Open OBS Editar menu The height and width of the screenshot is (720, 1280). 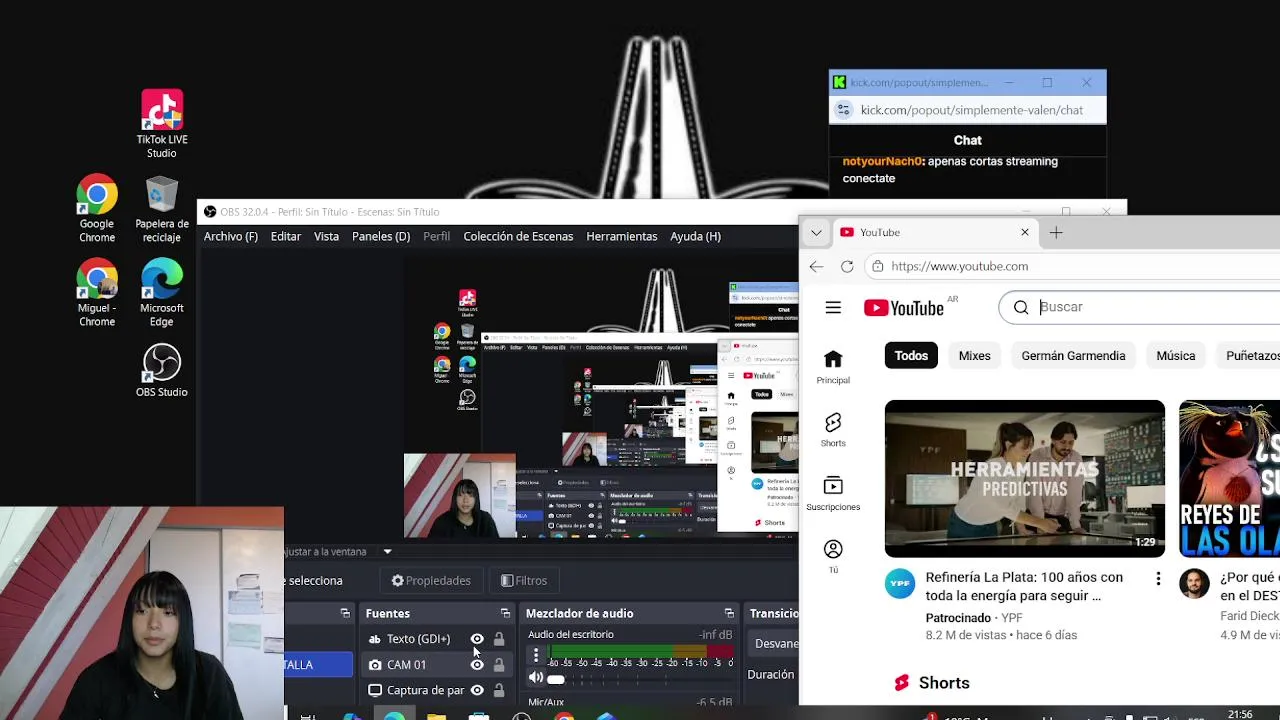286,236
